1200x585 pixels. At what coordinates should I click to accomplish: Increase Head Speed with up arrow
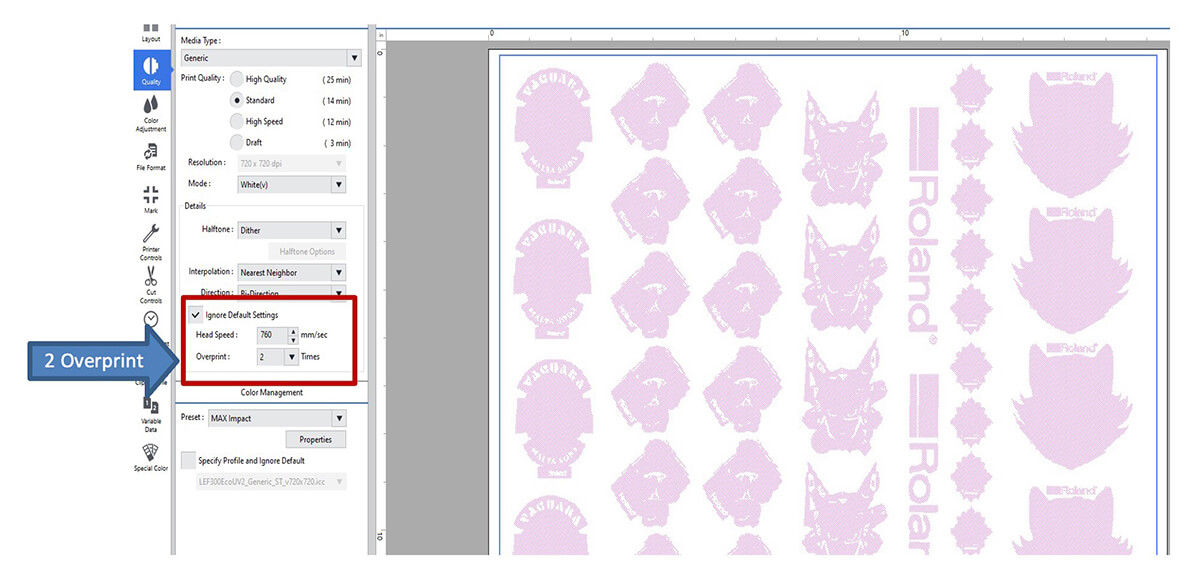[293, 332]
